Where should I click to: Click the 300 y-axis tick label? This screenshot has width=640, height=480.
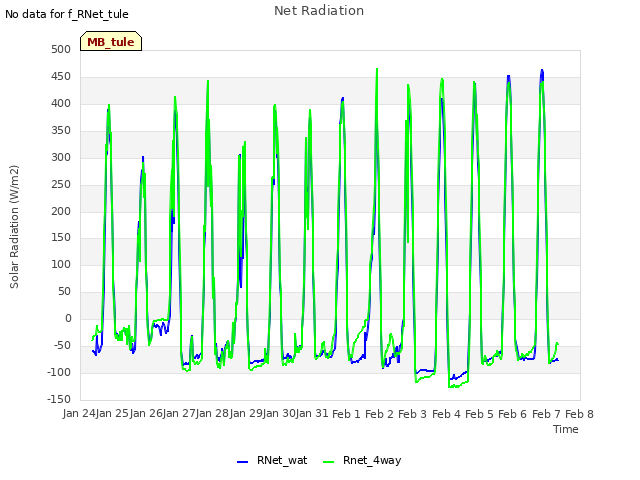pos(61,158)
